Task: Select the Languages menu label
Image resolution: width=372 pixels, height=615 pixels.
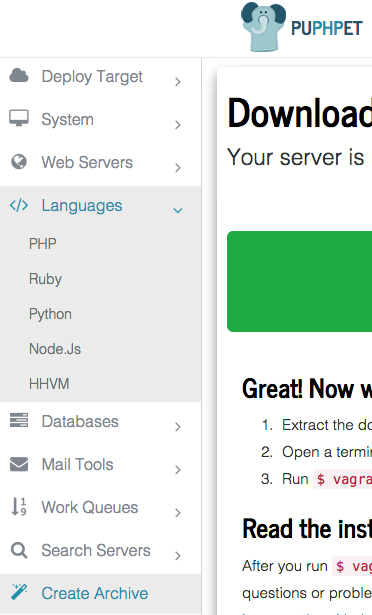Action: (82, 206)
